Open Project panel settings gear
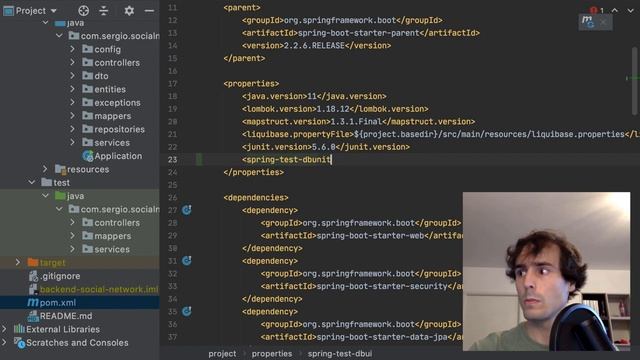Image resolution: width=640 pixels, height=360 pixels. pyautogui.click(x=129, y=11)
